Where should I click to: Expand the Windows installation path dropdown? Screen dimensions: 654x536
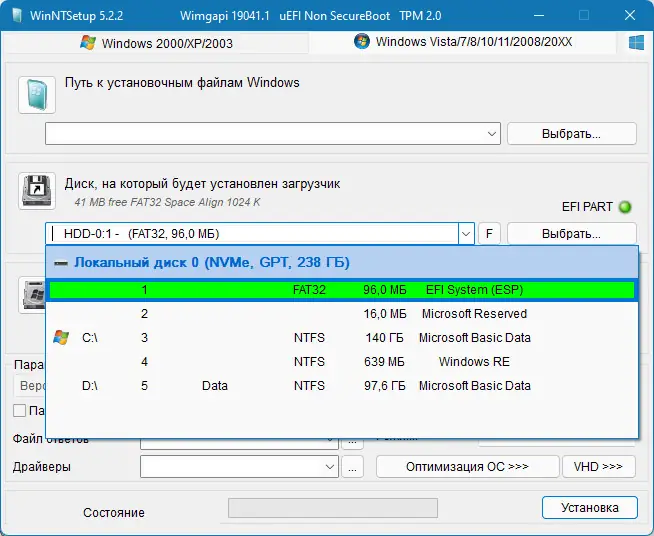tap(492, 134)
